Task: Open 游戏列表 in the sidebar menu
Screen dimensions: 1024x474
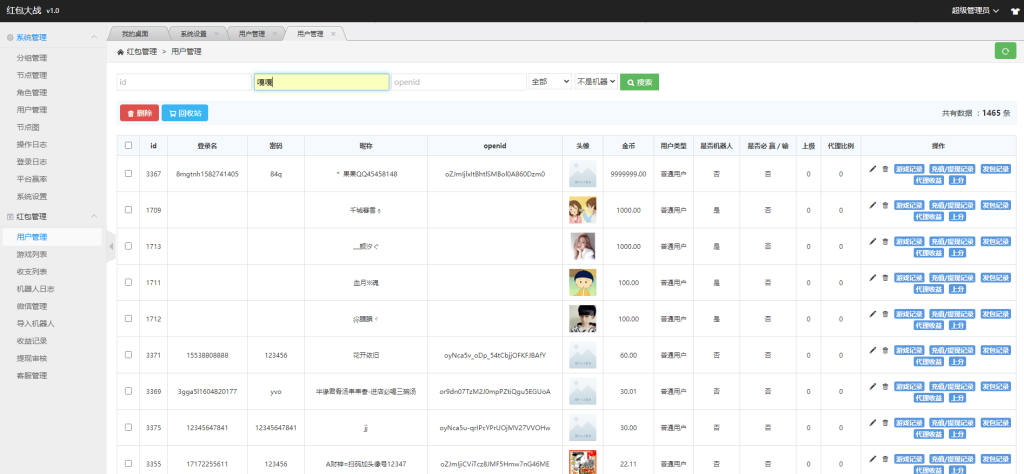Action: [32, 254]
